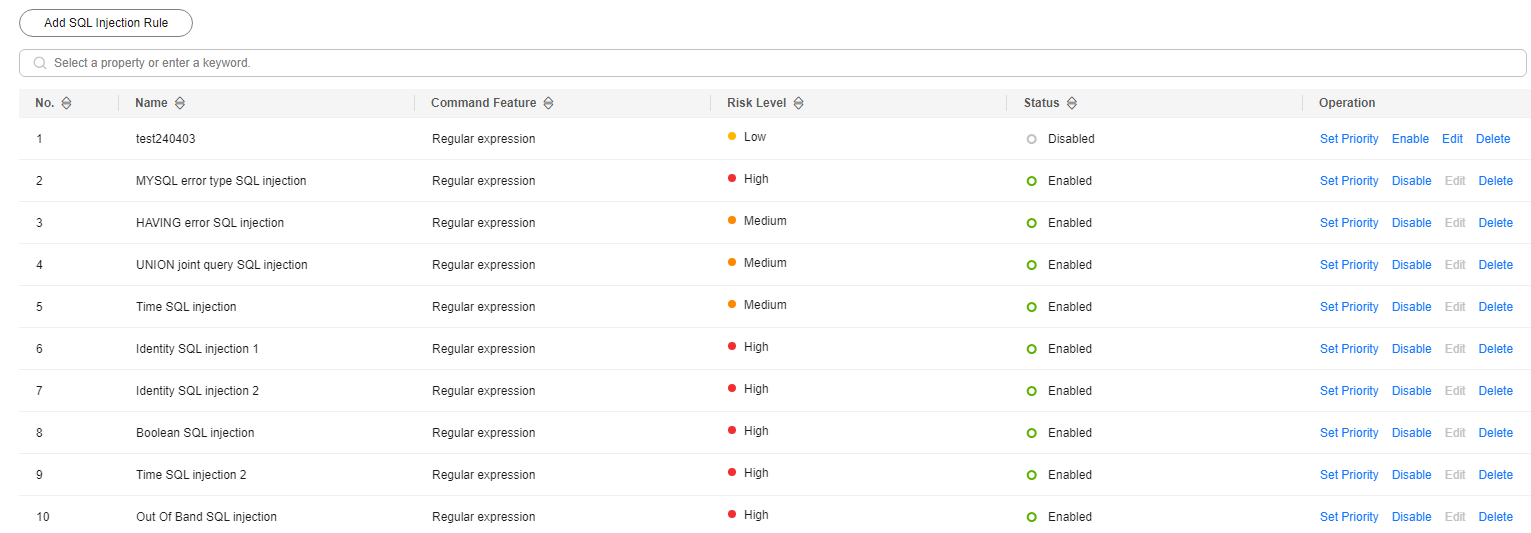Click 'Out Of Band SQL injection' name
Image resolution: width=1531 pixels, height=533 pixels.
(206, 517)
